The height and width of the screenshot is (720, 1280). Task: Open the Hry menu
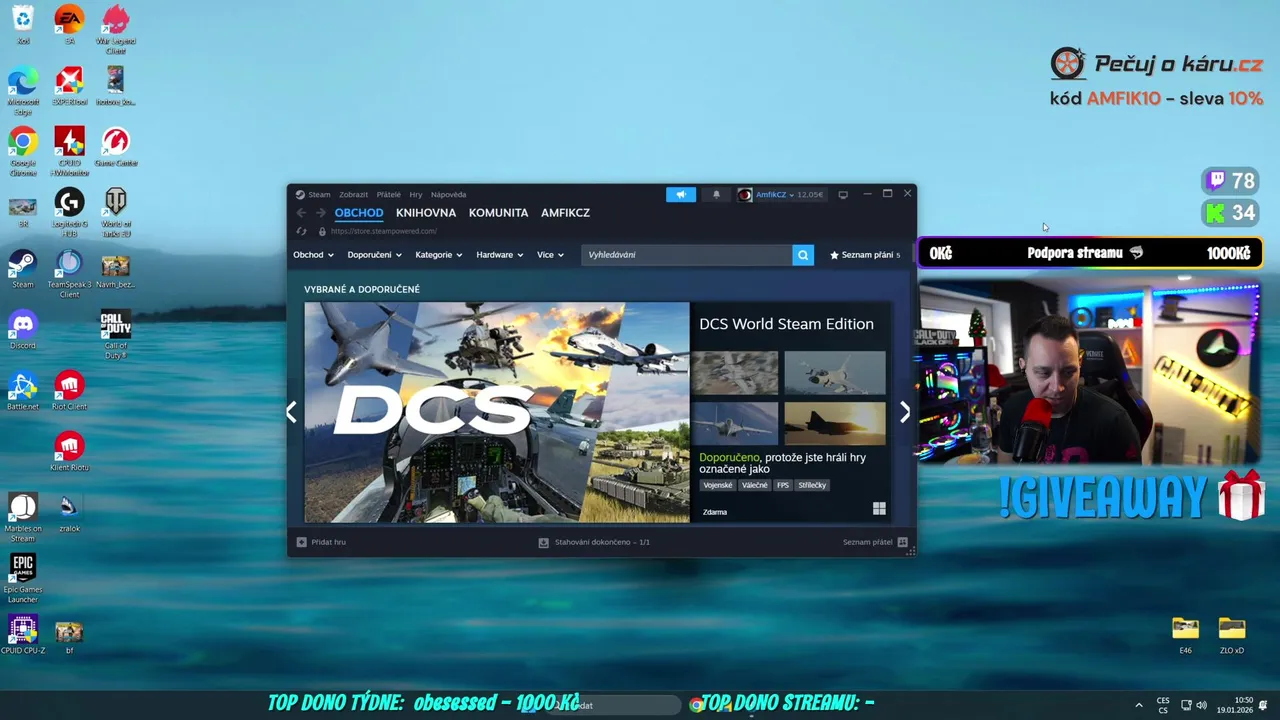tap(416, 195)
